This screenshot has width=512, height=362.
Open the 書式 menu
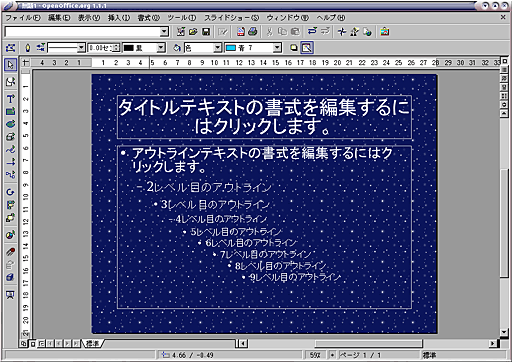[149, 18]
